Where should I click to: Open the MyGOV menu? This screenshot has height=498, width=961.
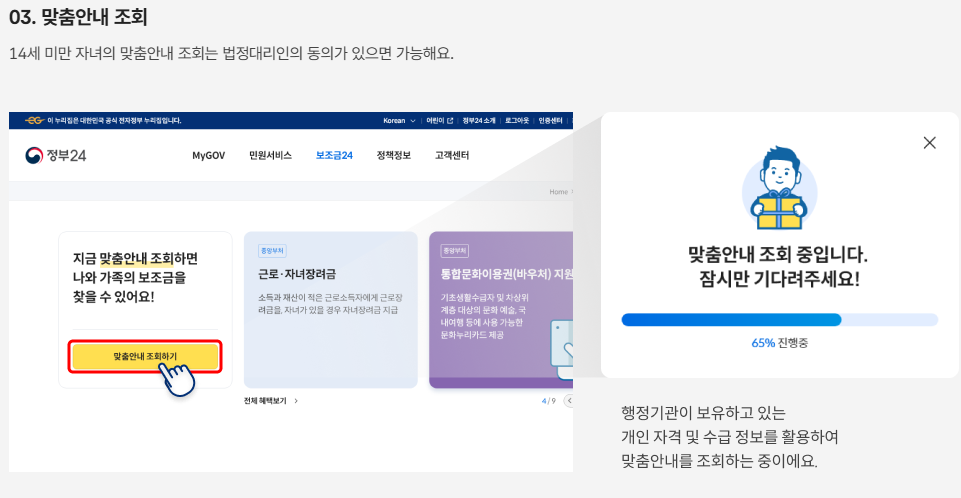[208, 156]
